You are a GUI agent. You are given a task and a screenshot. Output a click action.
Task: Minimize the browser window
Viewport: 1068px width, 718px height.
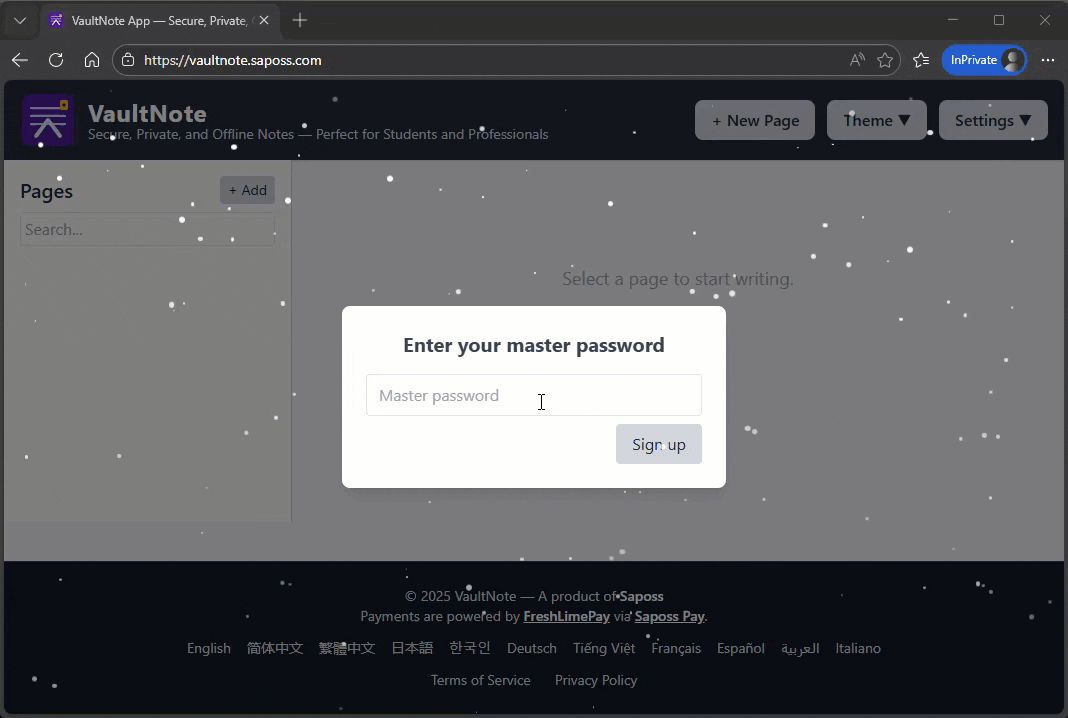(953, 20)
